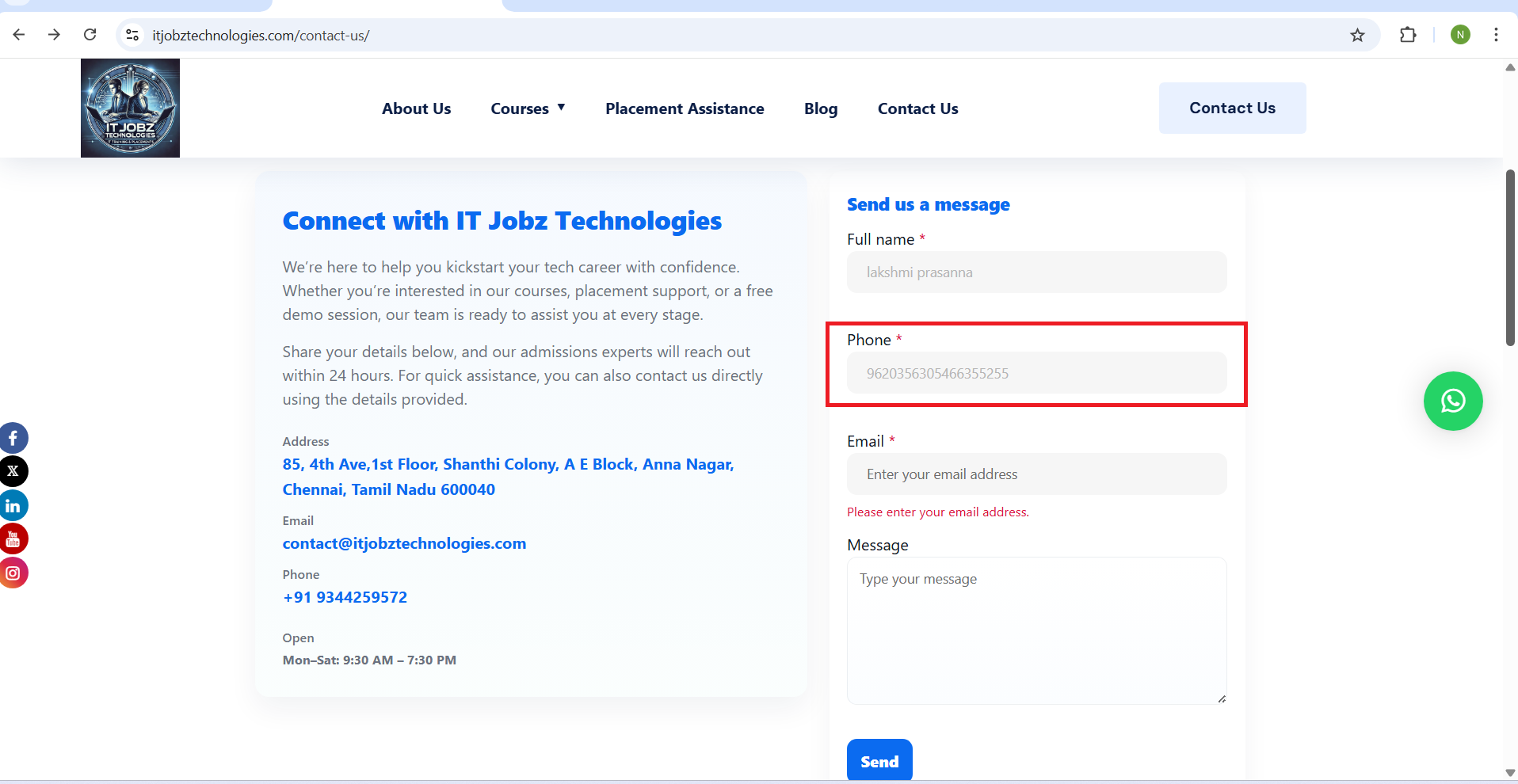1518x784 pixels.
Task: Open the Blog nav item
Action: point(820,108)
